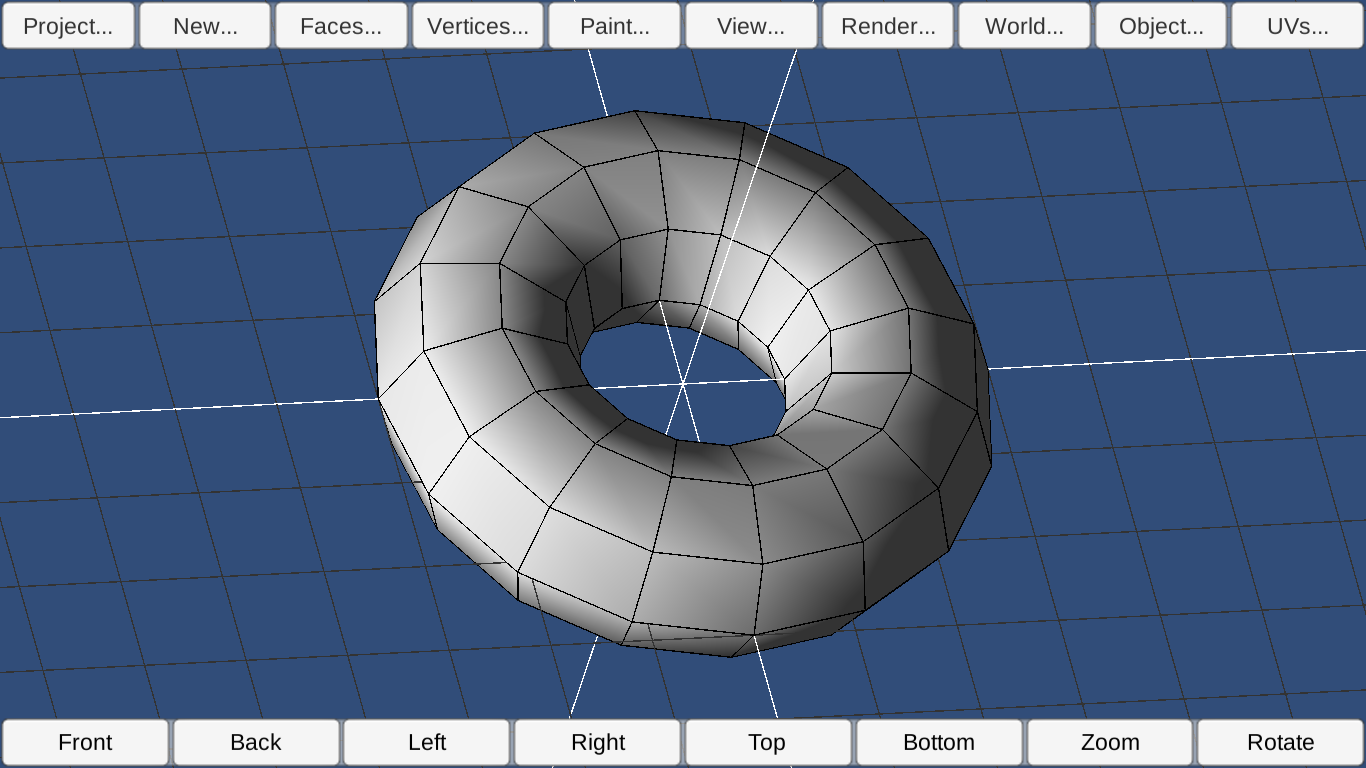1366x768 pixels.
Task: Switch to Left view
Action: (427, 743)
